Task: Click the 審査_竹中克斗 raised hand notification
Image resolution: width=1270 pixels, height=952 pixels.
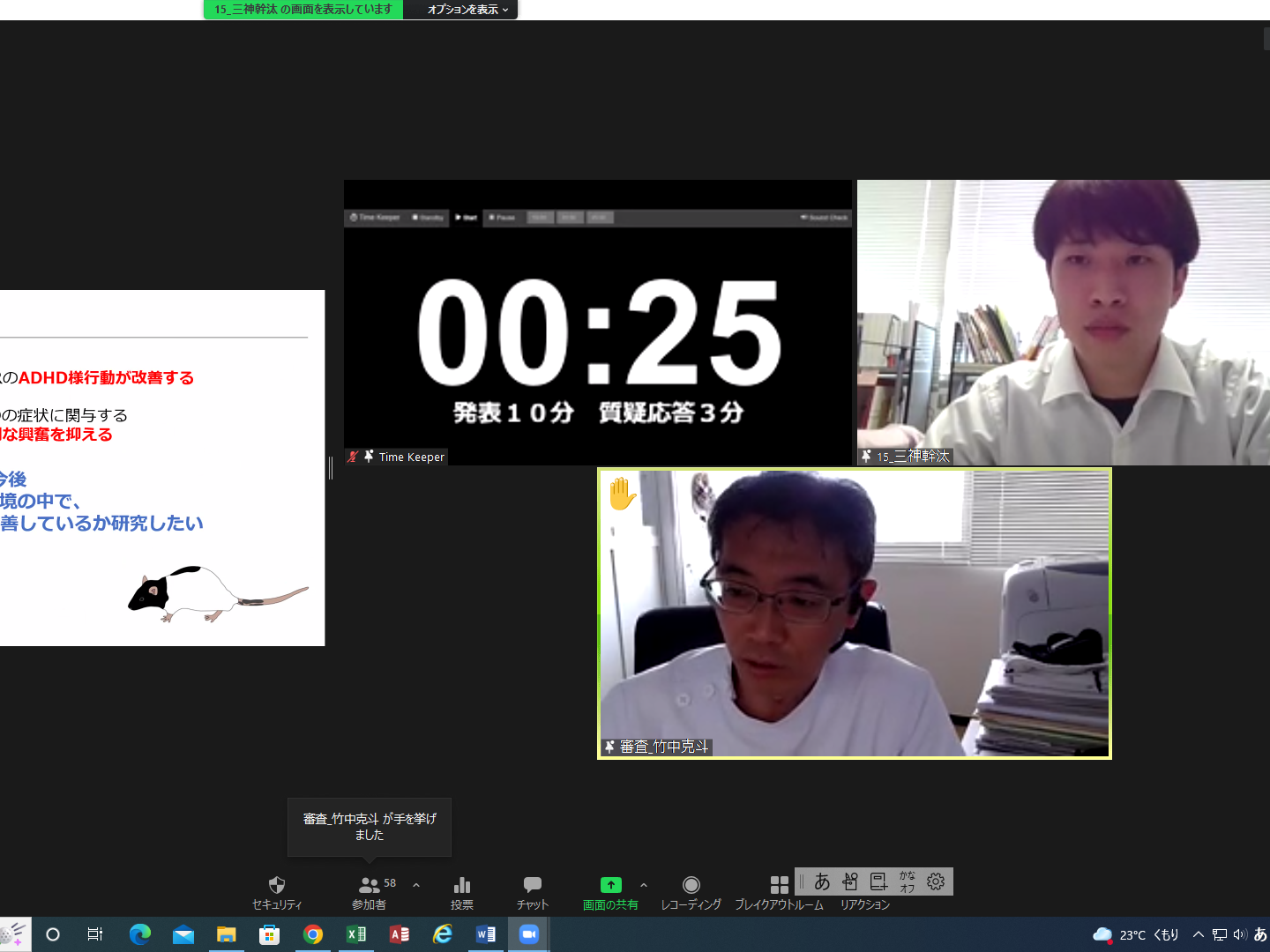Action: click(370, 827)
